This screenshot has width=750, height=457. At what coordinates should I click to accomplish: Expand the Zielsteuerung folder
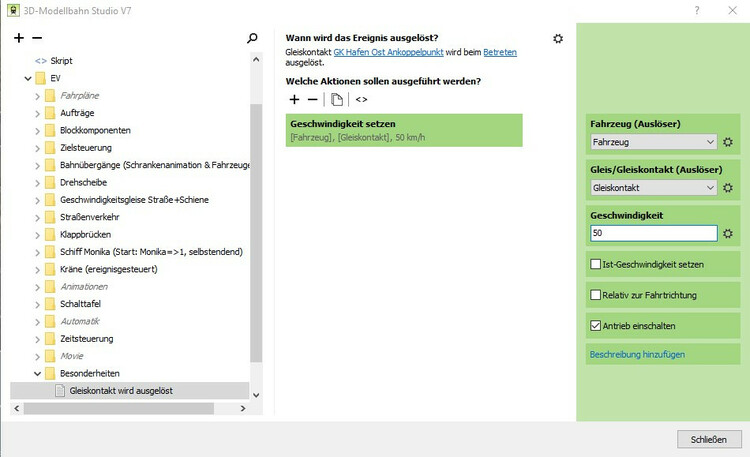(x=37, y=148)
